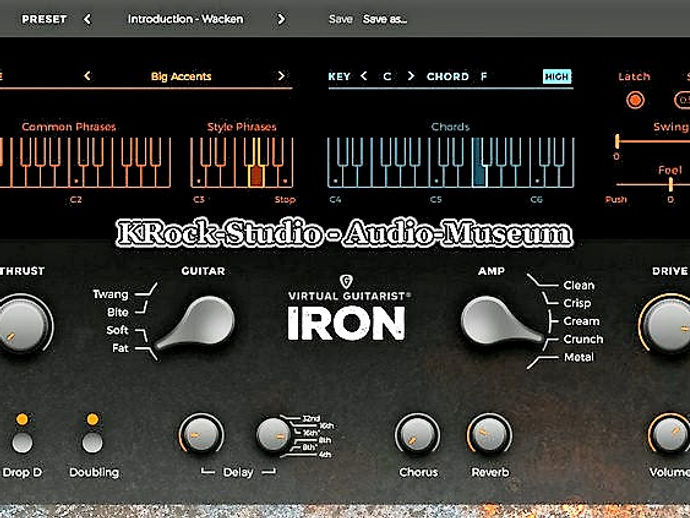Viewport: 690px width, 518px height.
Task: Toggle the Drop D button
Action: [22, 442]
